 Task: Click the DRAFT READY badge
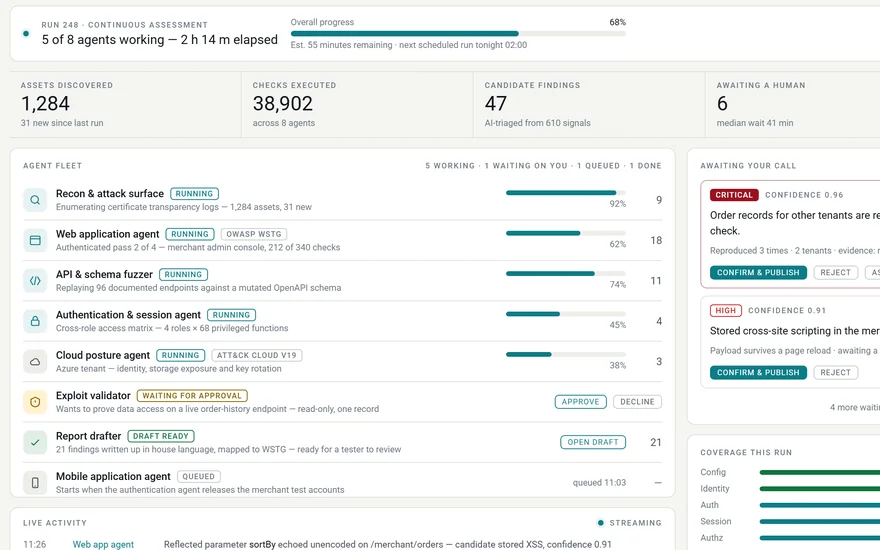pos(161,436)
